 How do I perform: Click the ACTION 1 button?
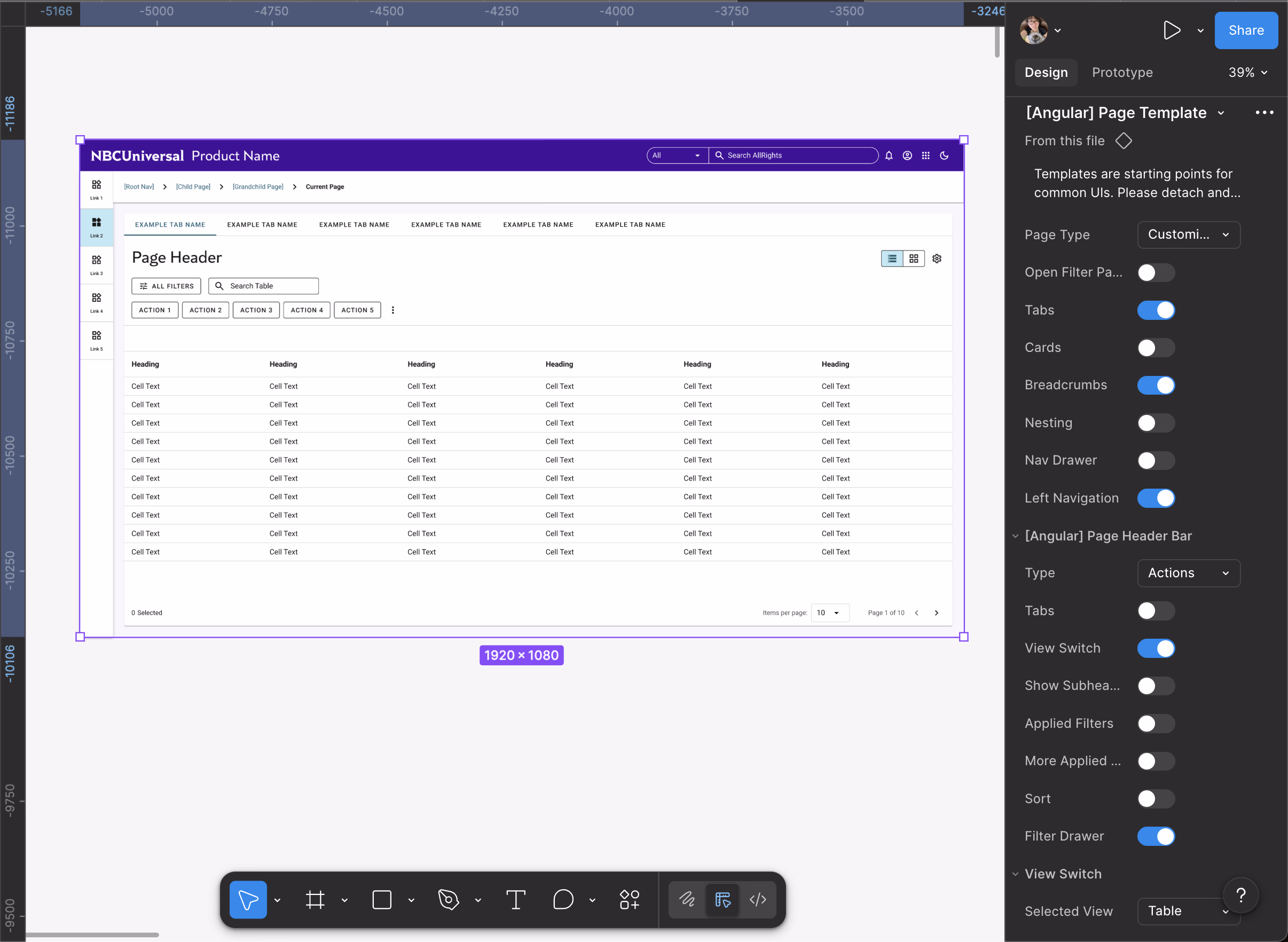(155, 310)
